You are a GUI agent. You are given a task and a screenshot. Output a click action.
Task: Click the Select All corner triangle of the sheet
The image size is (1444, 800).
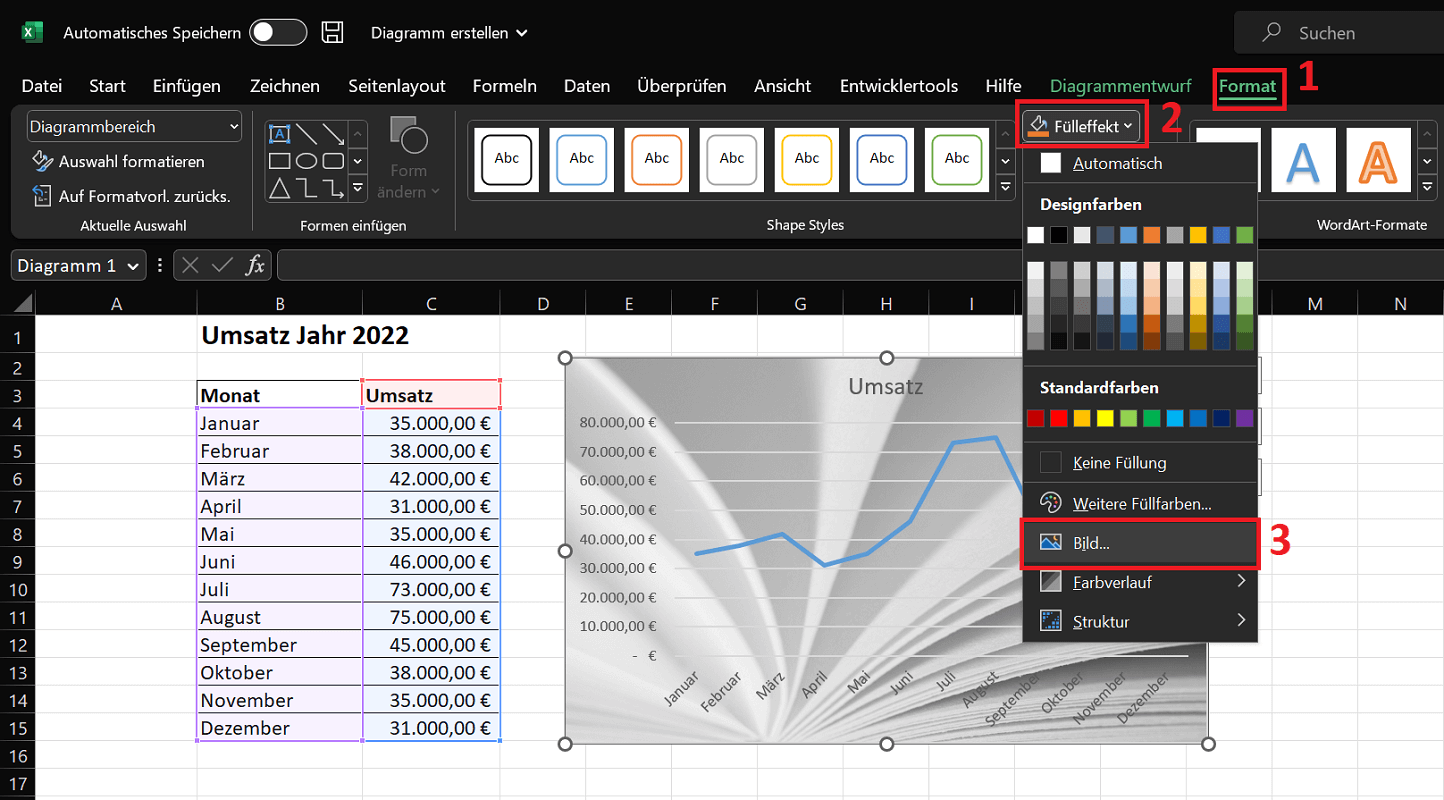(x=22, y=303)
